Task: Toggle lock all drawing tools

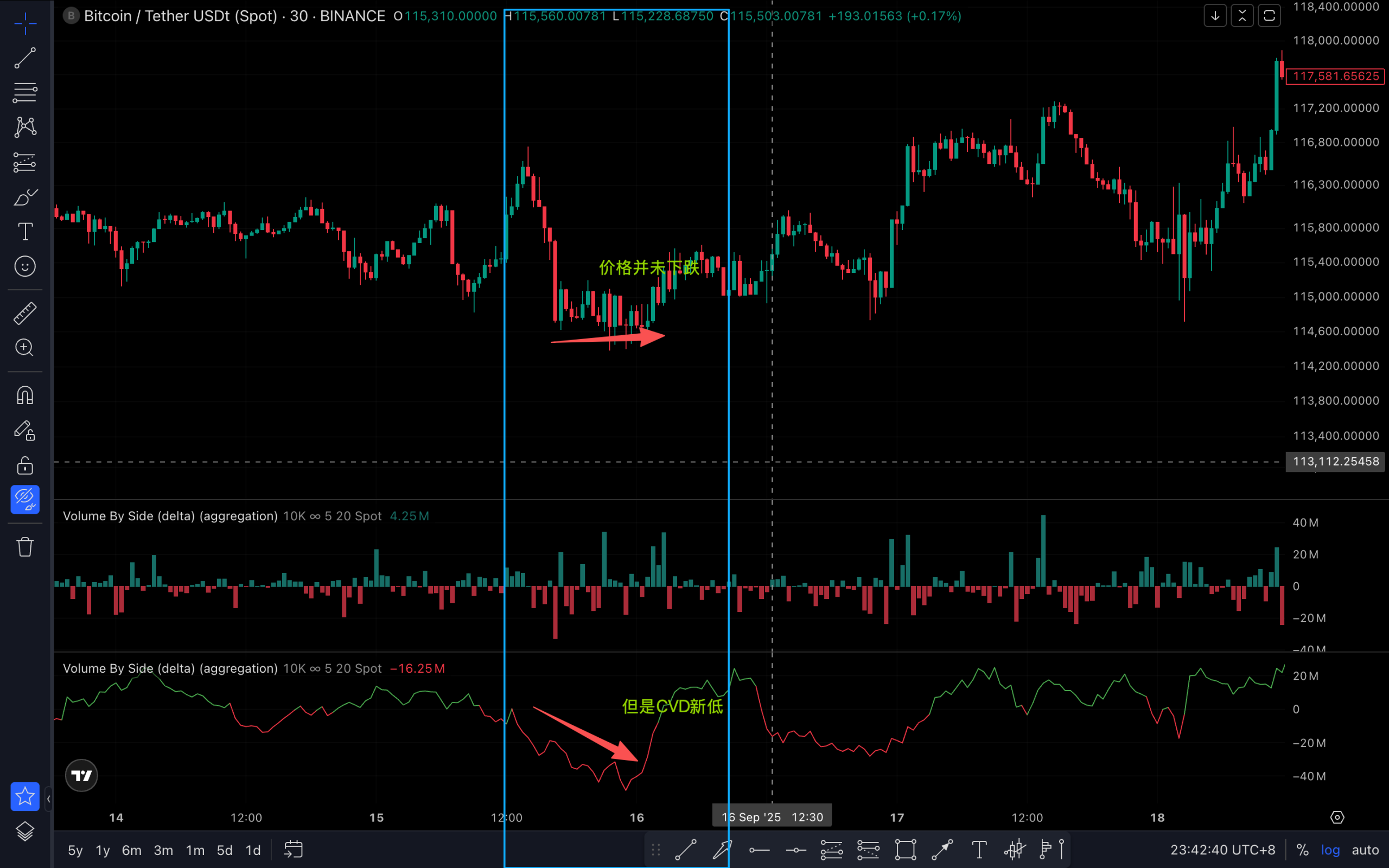Action: point(24,465)
